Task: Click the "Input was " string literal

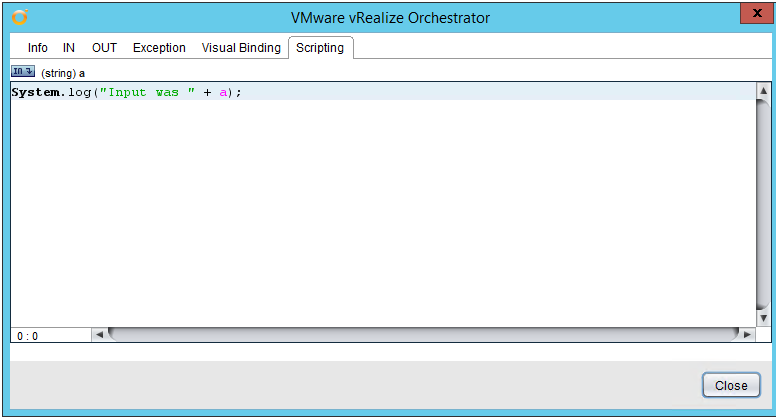Action: (147, 93)
